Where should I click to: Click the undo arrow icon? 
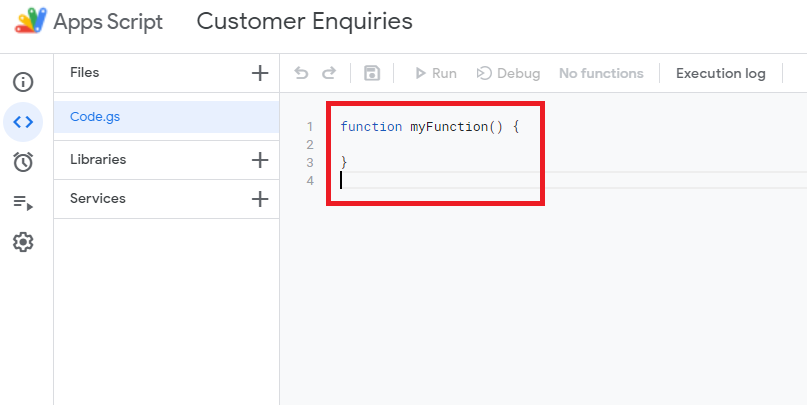point(301,73)
